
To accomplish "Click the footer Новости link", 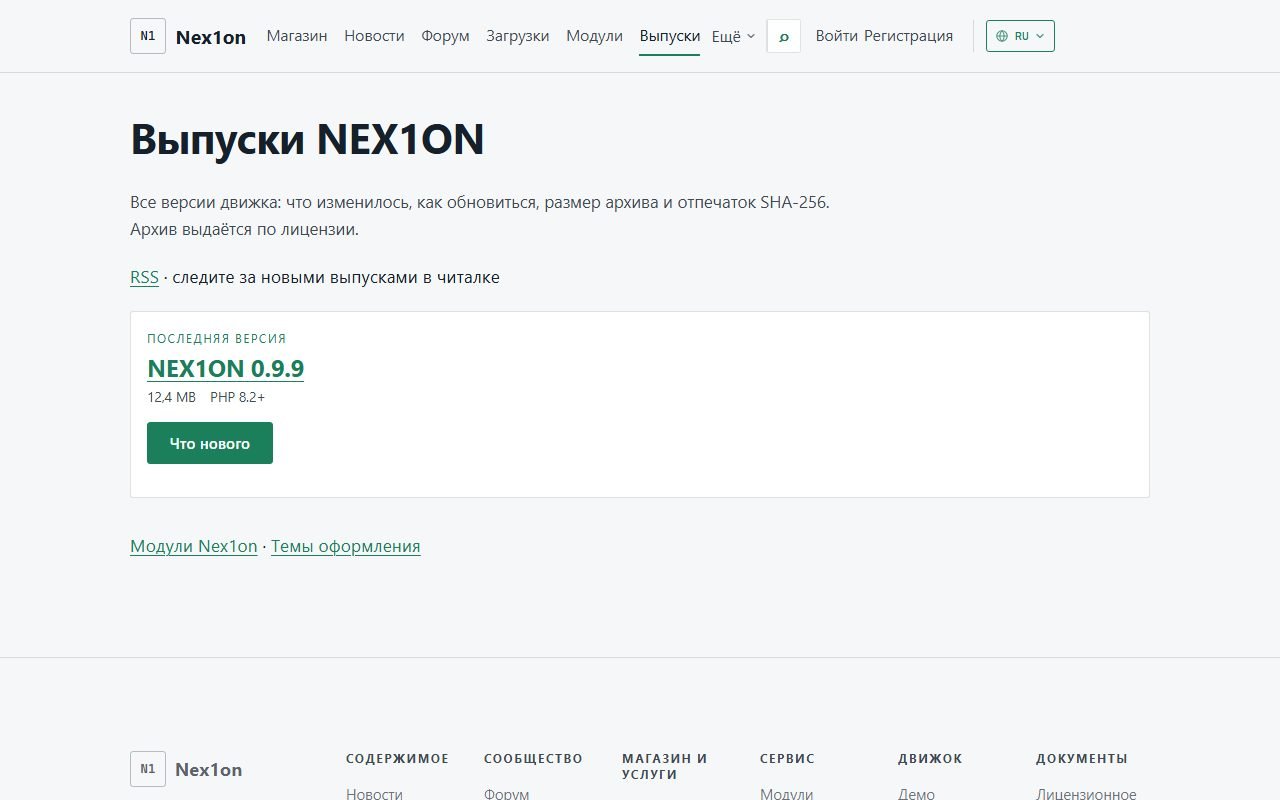I will pyautogui.click(x=374, y=794).
